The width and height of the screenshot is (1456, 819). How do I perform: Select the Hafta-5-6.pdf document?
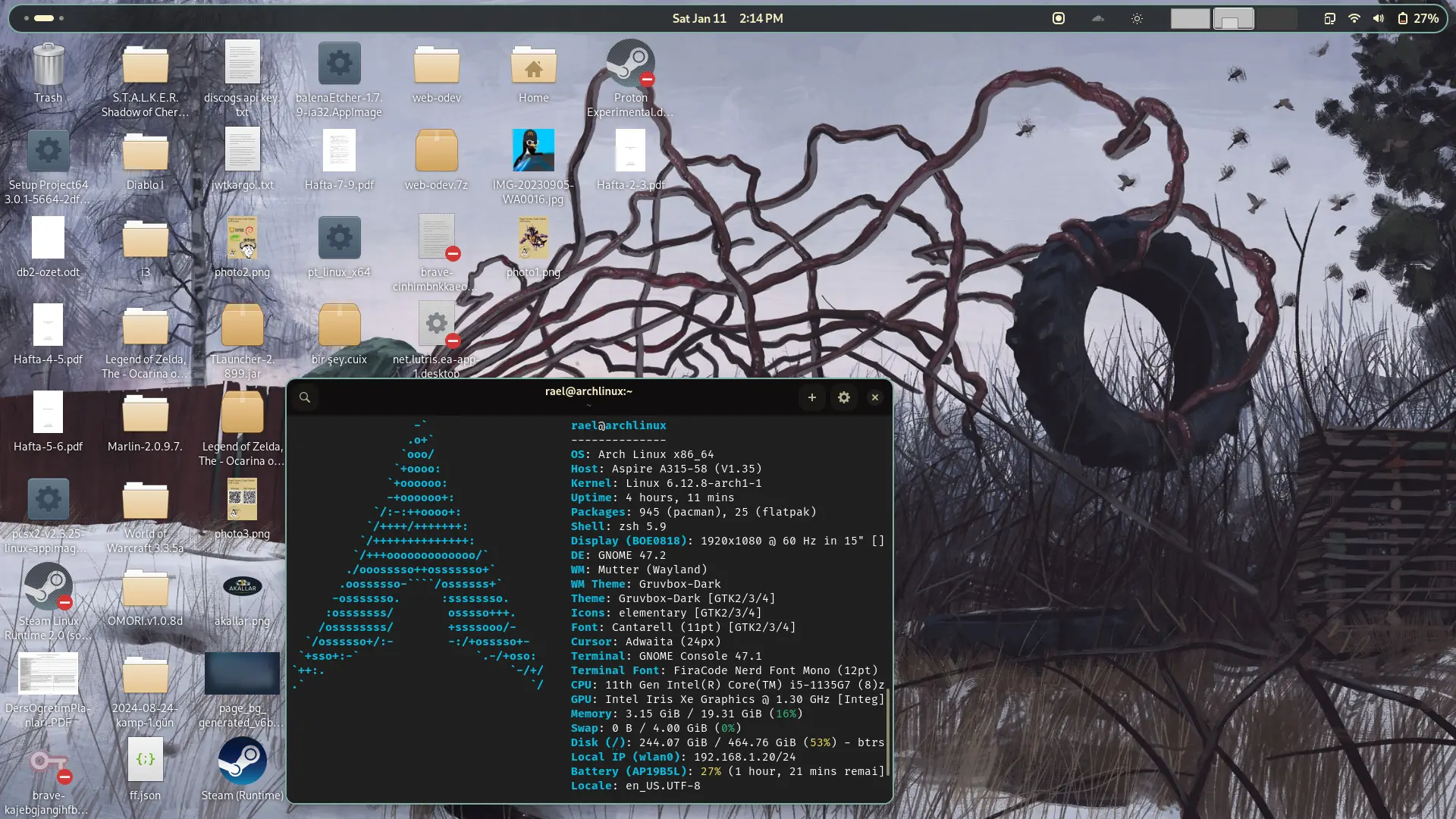pyautogui.click(x=48, y=412)
